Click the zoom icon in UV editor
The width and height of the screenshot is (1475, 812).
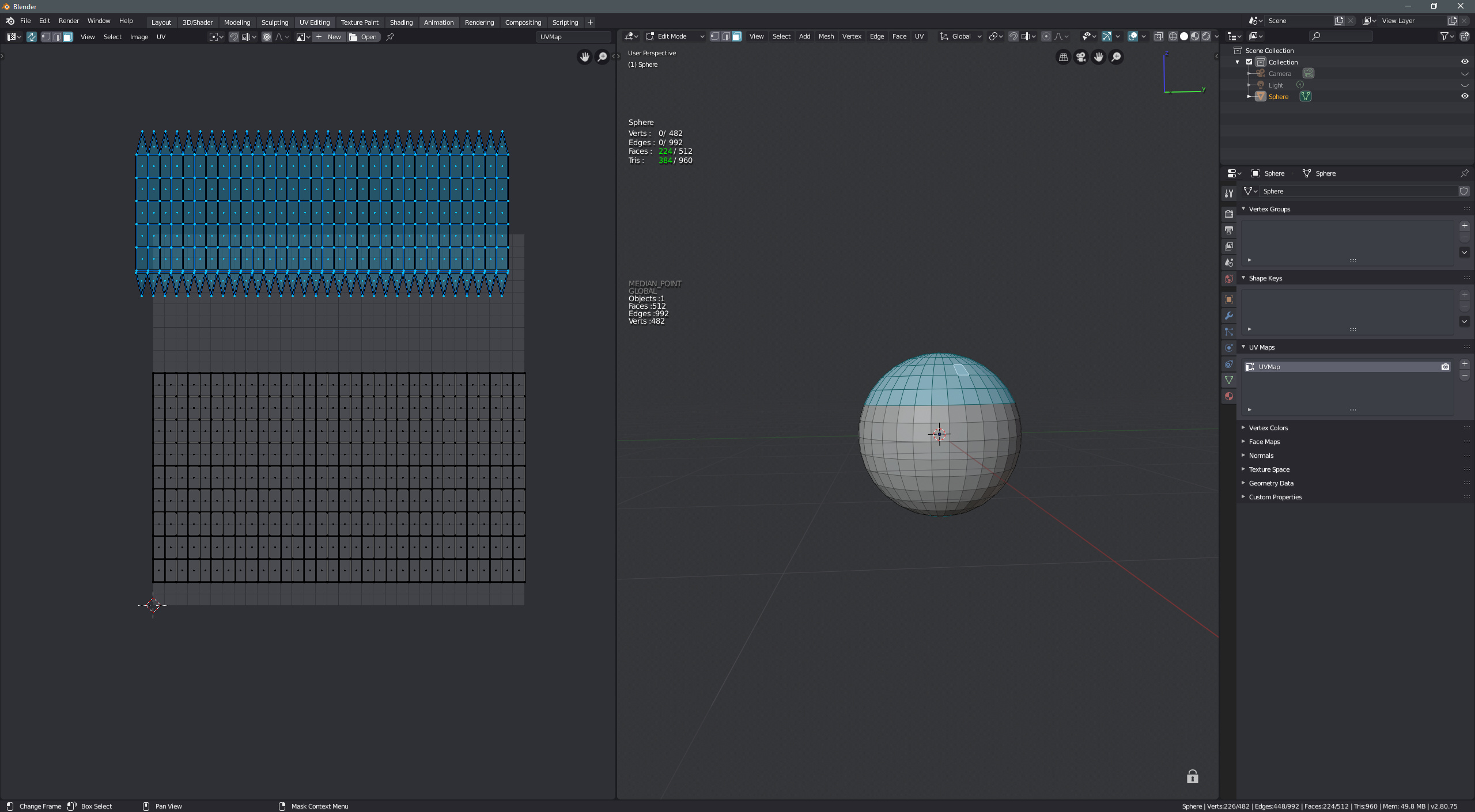pos(602,57)
